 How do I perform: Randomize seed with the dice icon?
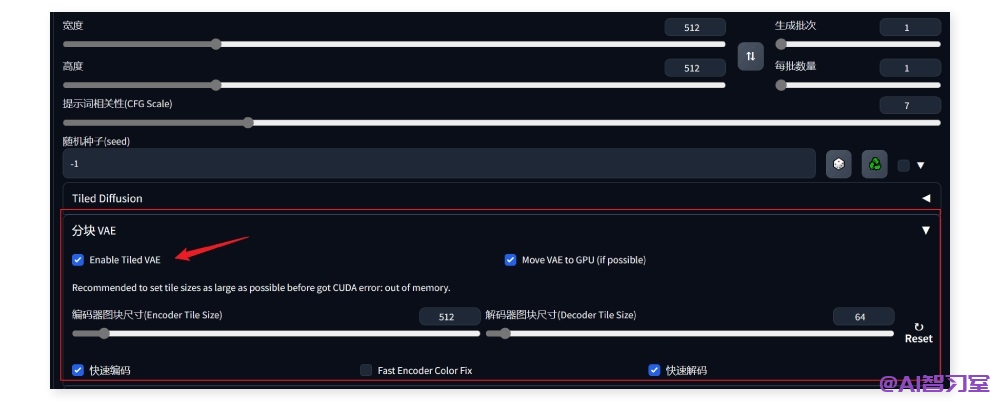839,164
